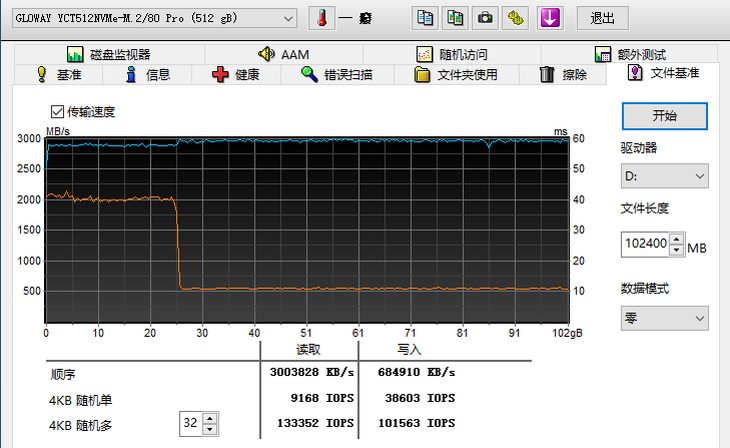
Task: Toggle the 传输速度 checkbox
Action: tap(57, 112)
